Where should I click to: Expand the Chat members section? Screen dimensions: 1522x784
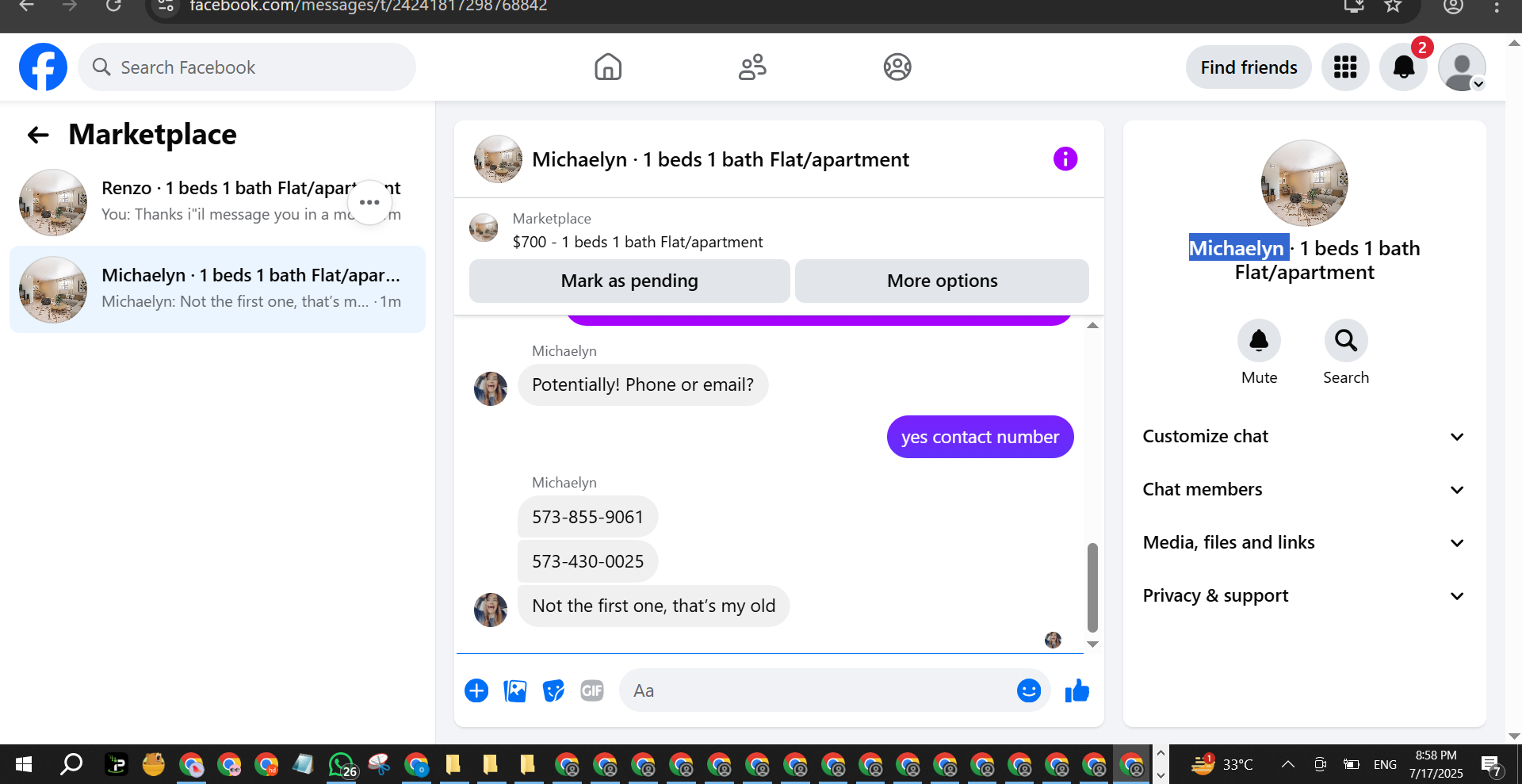pyautogui.click(x=1304, y=490)
